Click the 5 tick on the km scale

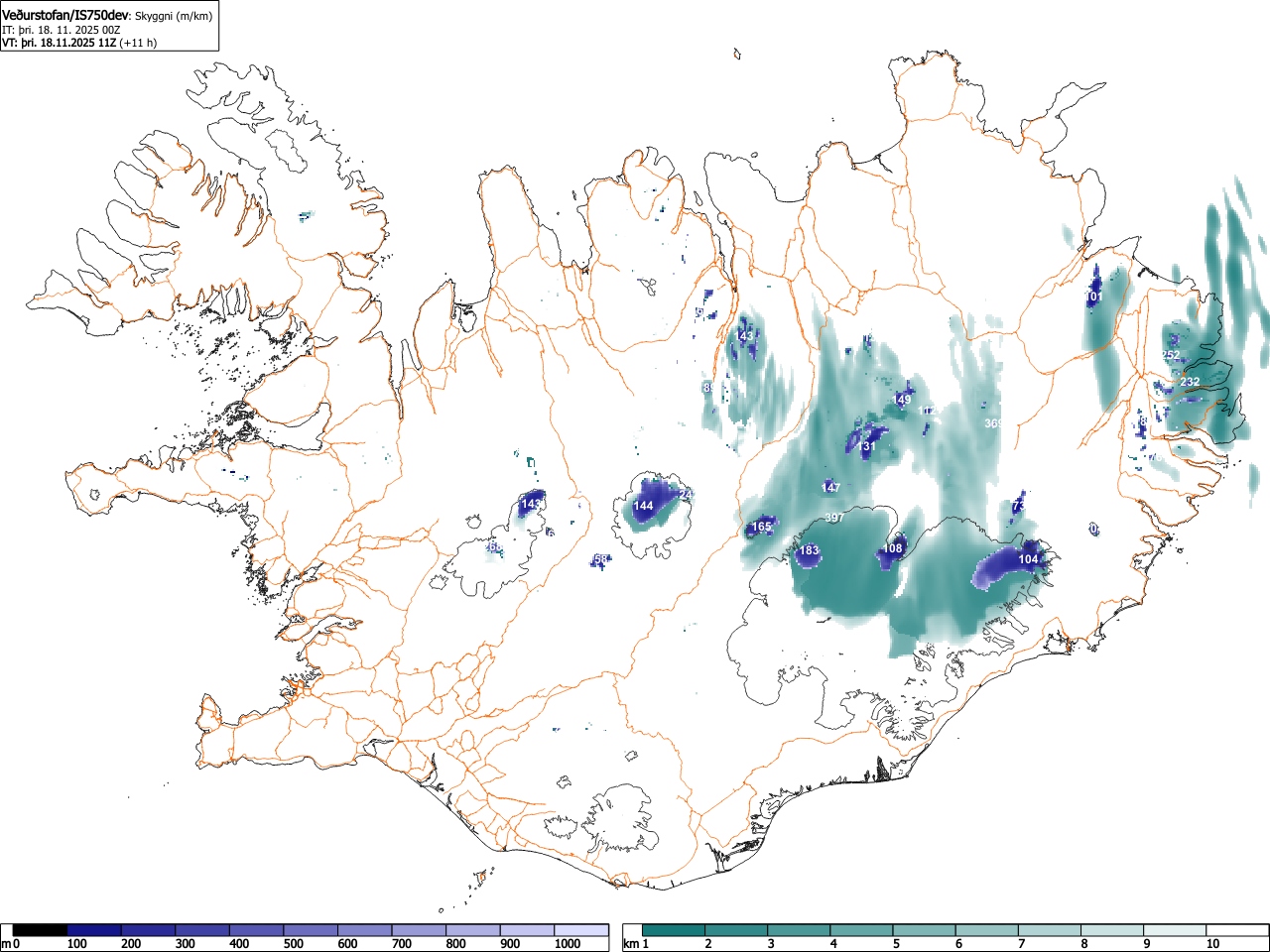pyautogui.click(x=896, y=944)
